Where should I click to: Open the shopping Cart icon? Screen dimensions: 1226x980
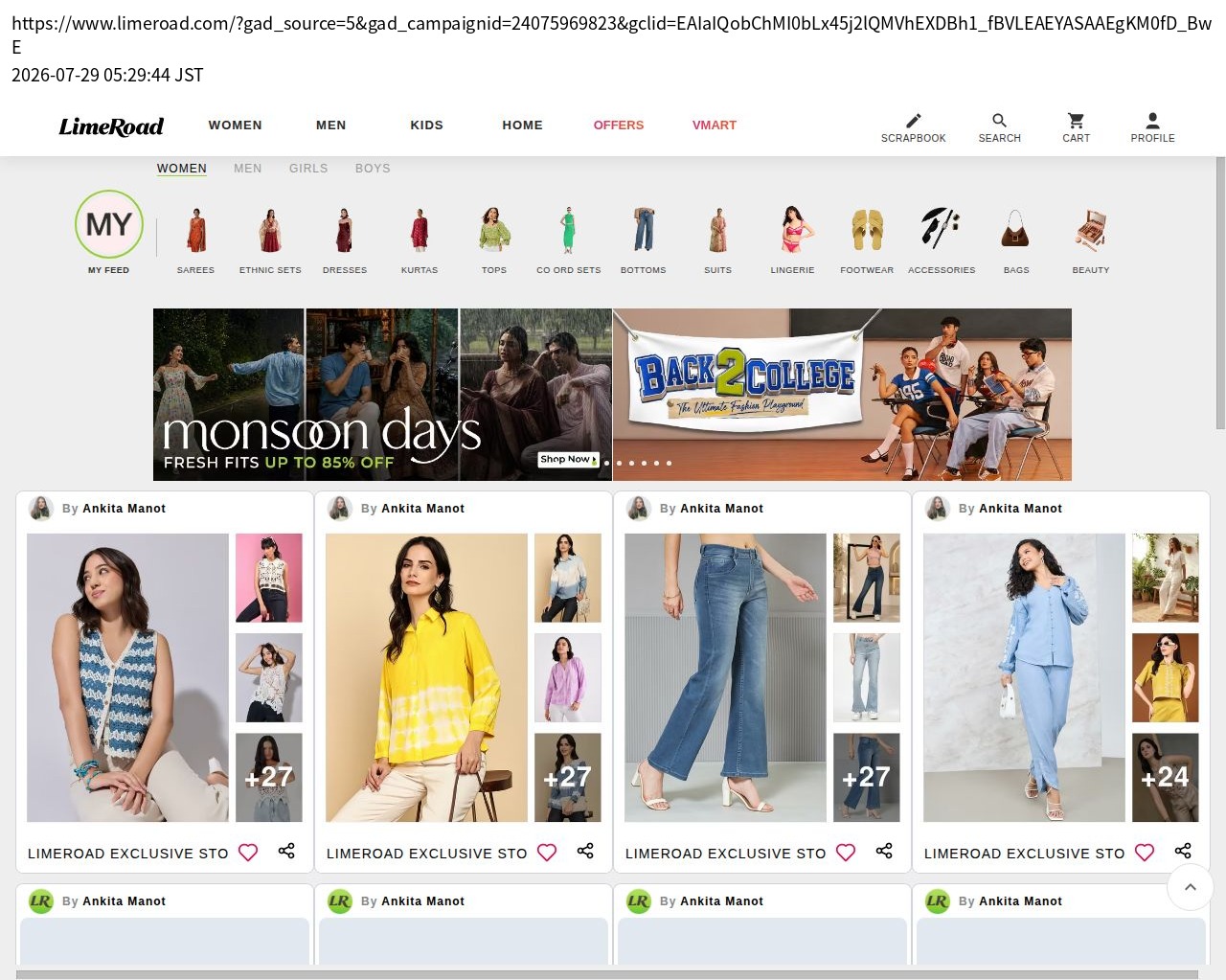[1076, 121]
